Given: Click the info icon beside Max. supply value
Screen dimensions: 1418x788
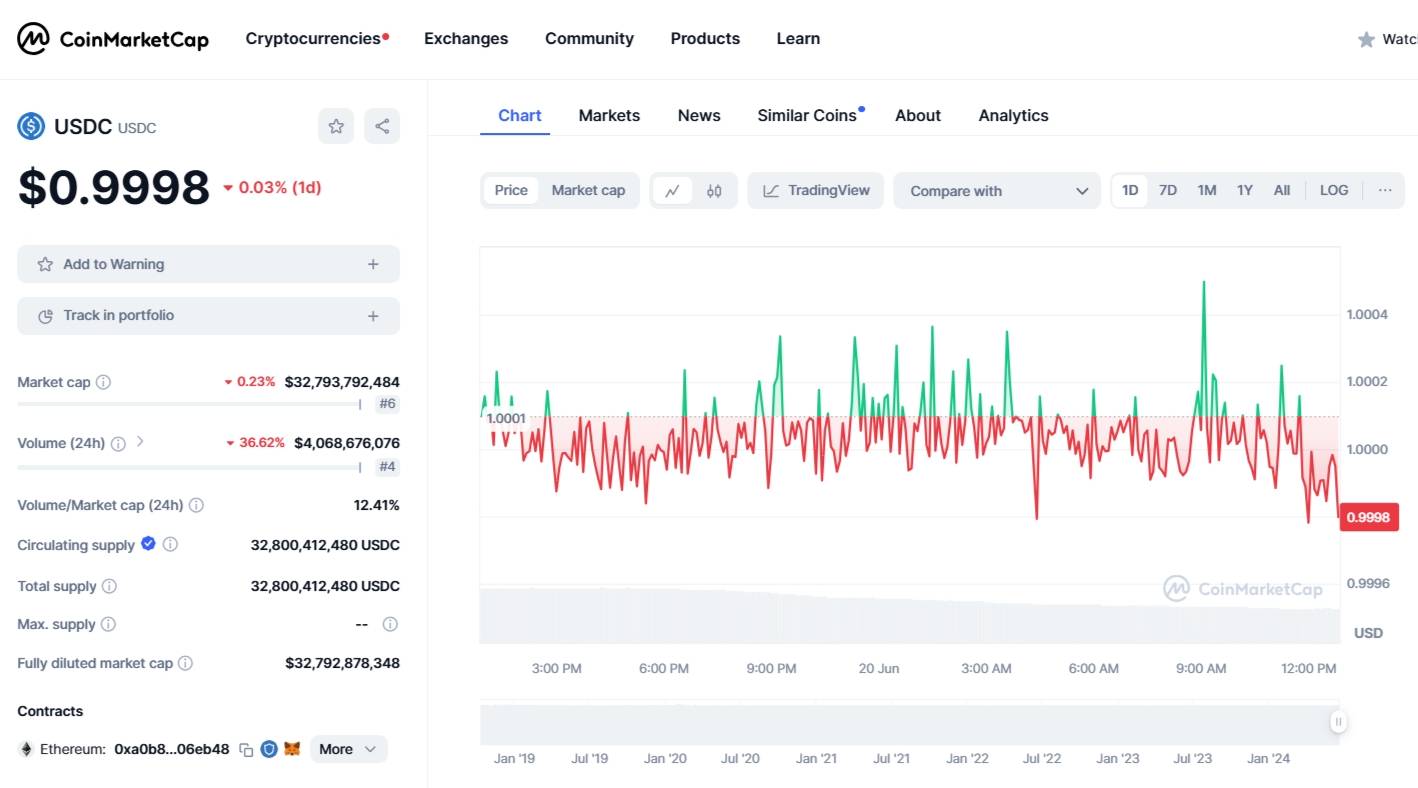Looking at the screenshot, I should coord(390,624).
